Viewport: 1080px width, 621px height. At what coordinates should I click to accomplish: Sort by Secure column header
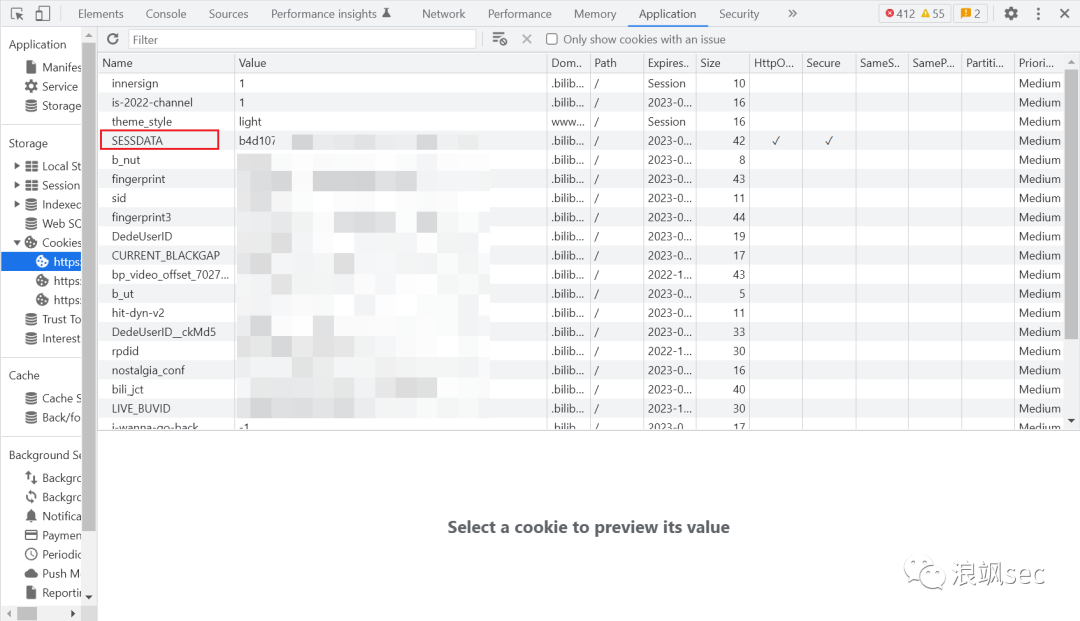(829, 63)
